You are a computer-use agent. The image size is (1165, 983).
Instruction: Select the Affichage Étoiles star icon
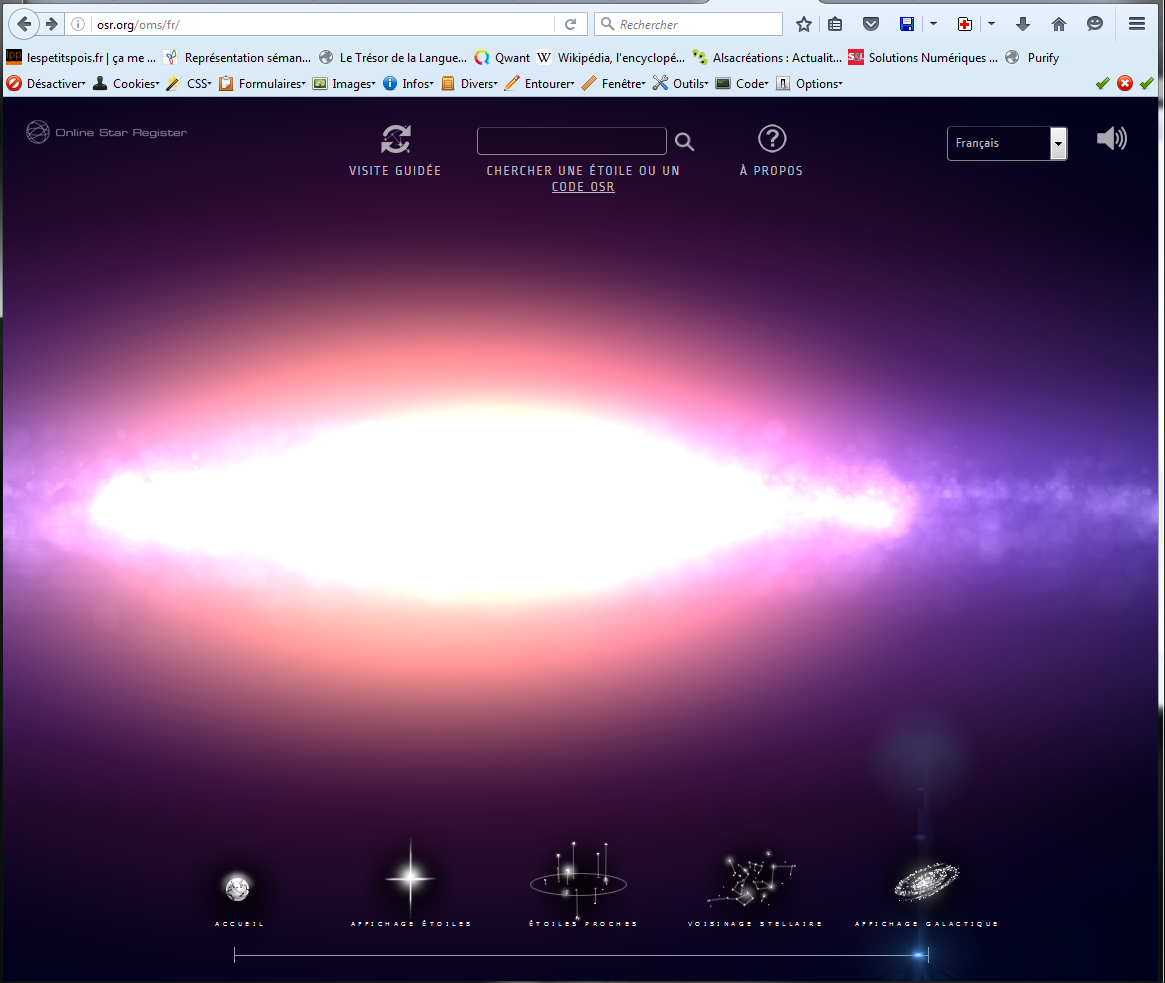point(410,880)
